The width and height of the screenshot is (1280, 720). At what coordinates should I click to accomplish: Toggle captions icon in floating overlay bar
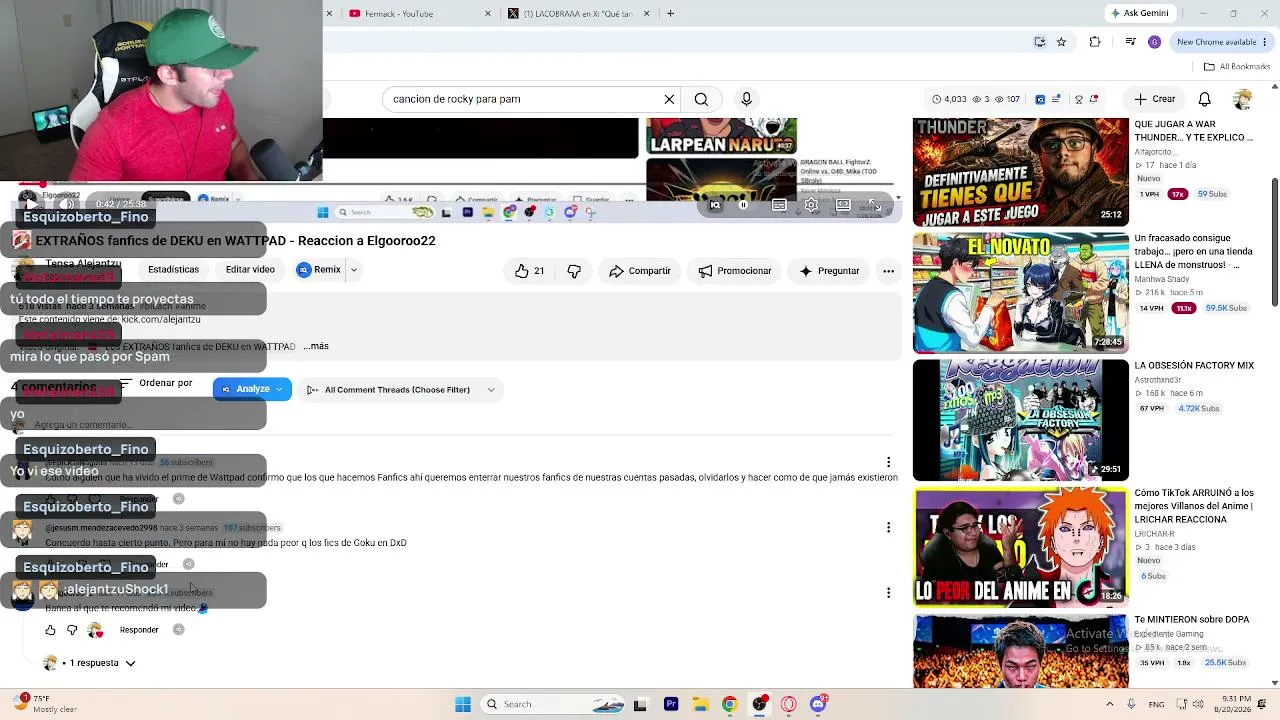pyautogui.click(x=779, y=205)
